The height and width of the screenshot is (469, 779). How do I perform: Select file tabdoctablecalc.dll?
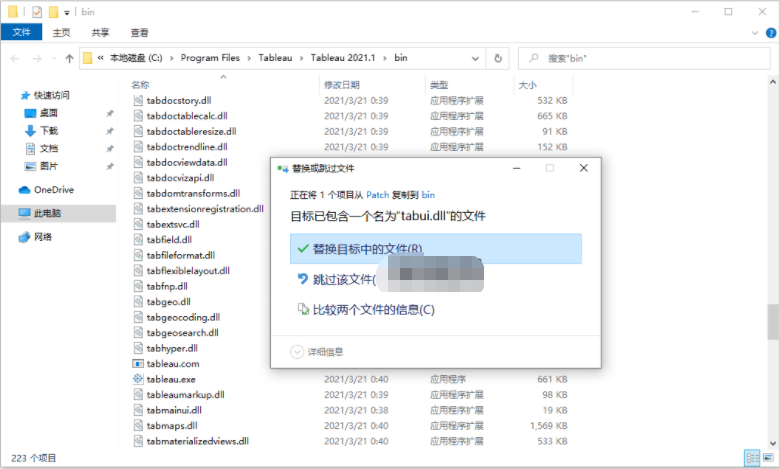point(187,116)
